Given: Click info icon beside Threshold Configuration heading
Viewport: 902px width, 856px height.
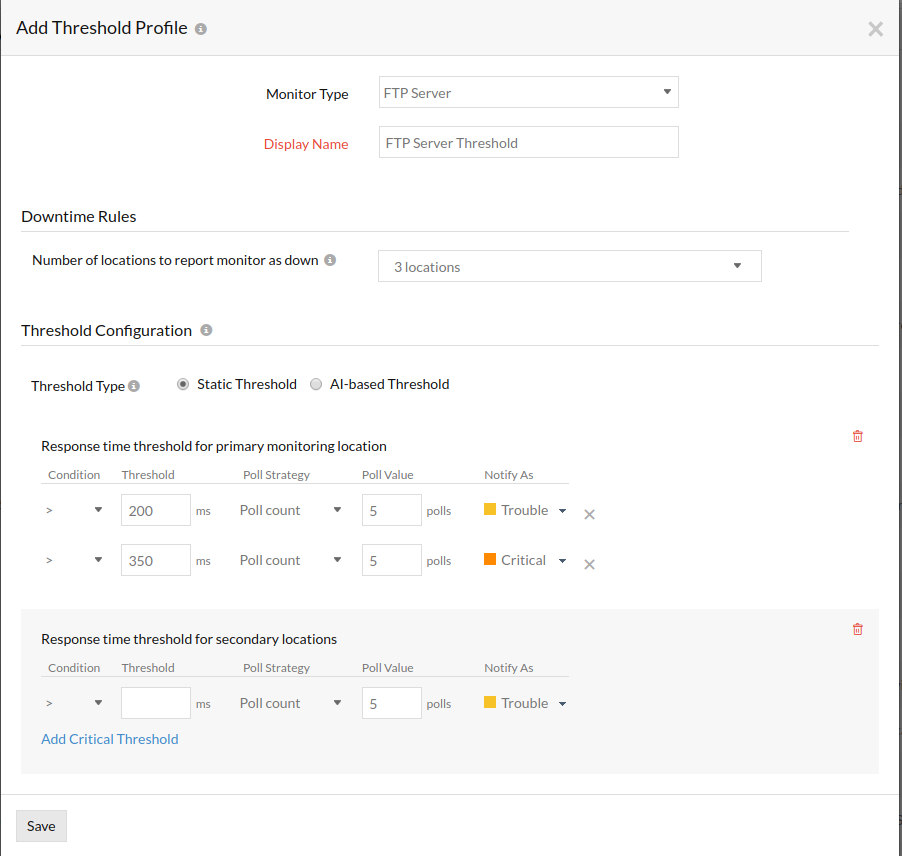Looking at the screenshot, I should pyautogui.click(x=206, y=330).
